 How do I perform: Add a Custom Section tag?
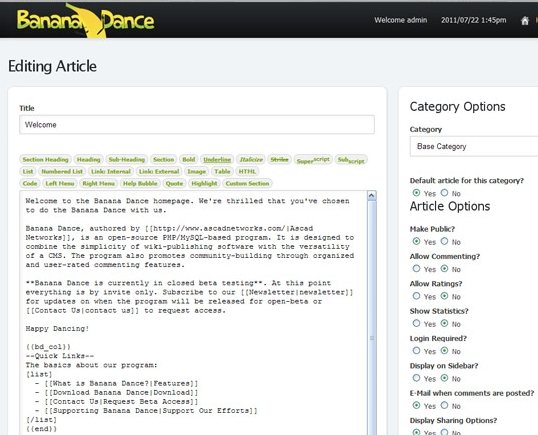(247, 184)
